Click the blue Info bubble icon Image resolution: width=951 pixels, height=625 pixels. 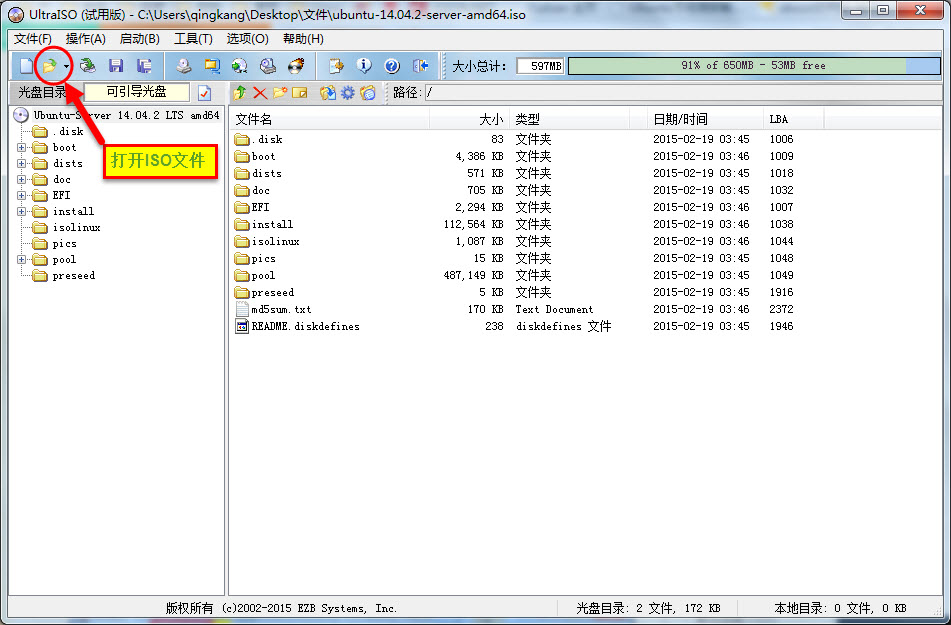point(364,66)
